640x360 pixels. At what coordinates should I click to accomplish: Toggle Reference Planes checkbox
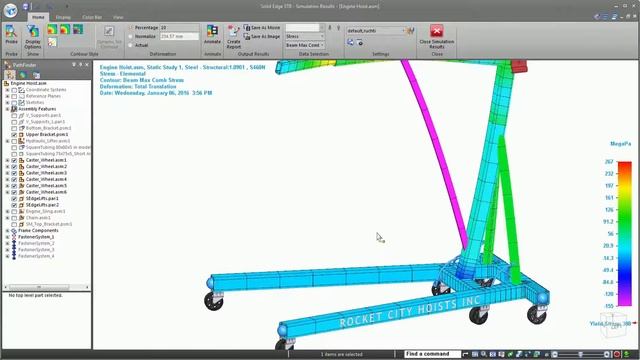pos(14,96)
